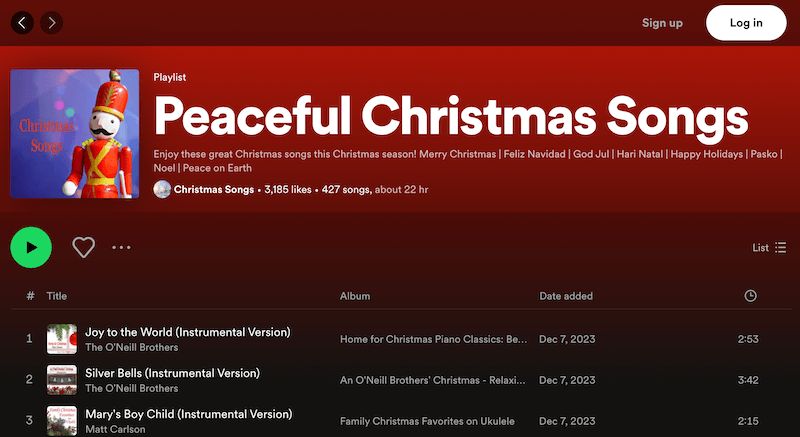The width and height of the screenshot is (800, 437).
Task: Play the Peaceful Christmas Songs playlist
Action: (x=31, y=247)
